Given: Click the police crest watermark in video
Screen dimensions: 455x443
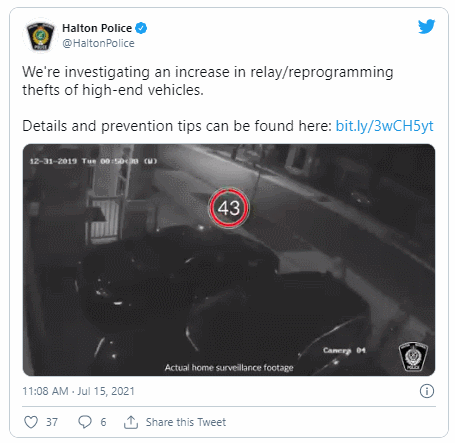Looking at the screenshot, I should point(413,356).
